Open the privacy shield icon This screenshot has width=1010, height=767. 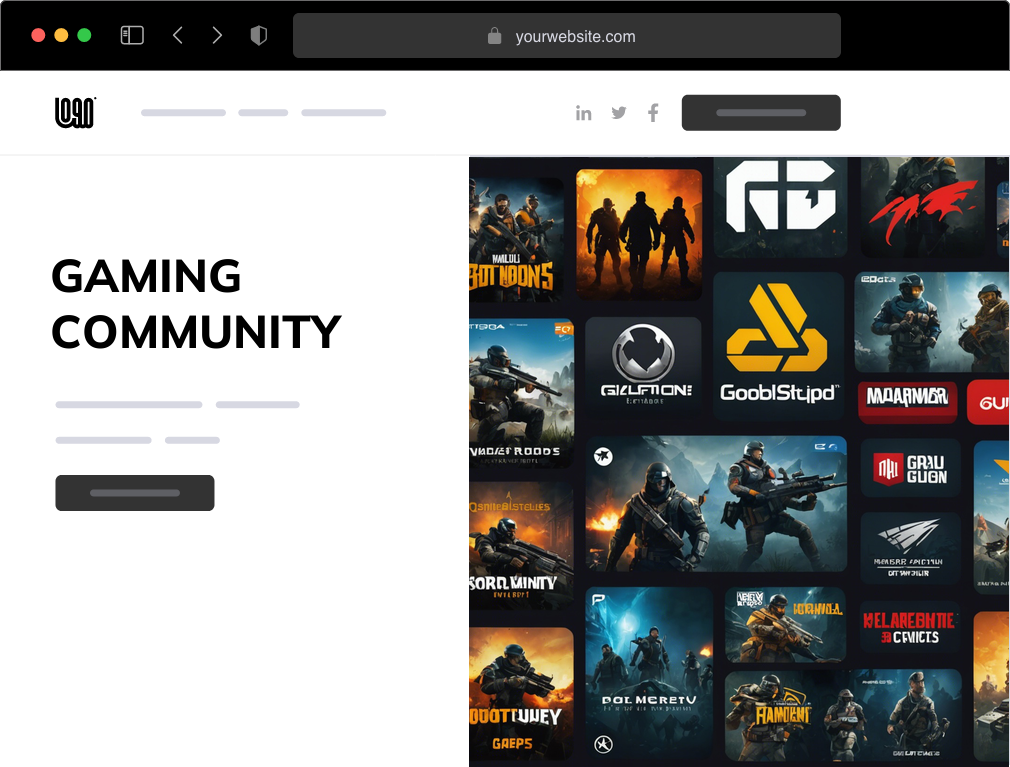tap(259, 36)
